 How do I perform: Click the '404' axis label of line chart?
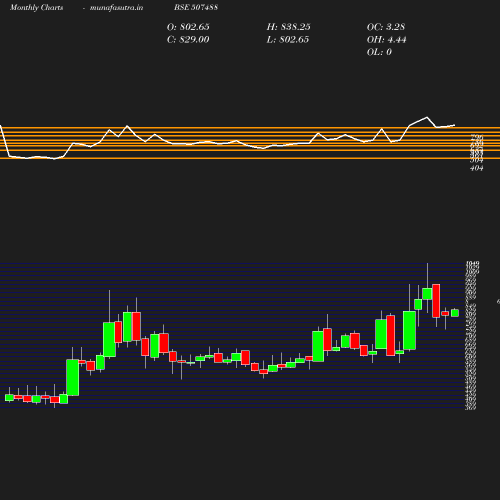(x=476, y=168)
